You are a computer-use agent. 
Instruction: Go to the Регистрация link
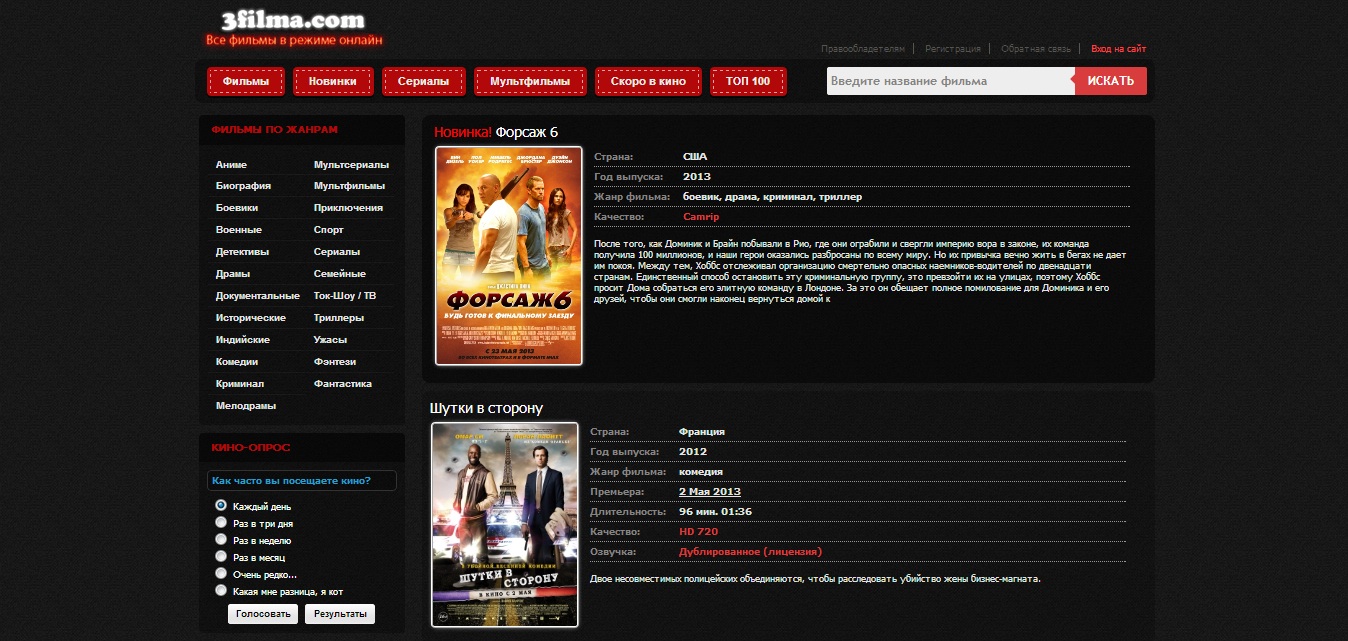pyautogui.click(x=953, y=49)
